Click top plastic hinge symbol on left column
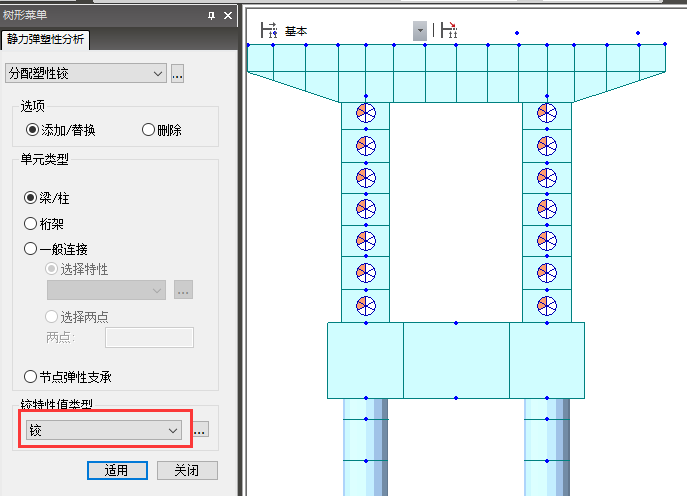687x496 pixels. point(366,114)
